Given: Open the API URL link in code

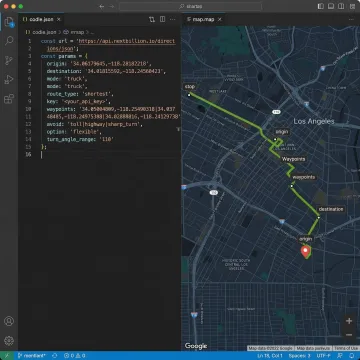Looking at the screenshot, I should [126, 41].
